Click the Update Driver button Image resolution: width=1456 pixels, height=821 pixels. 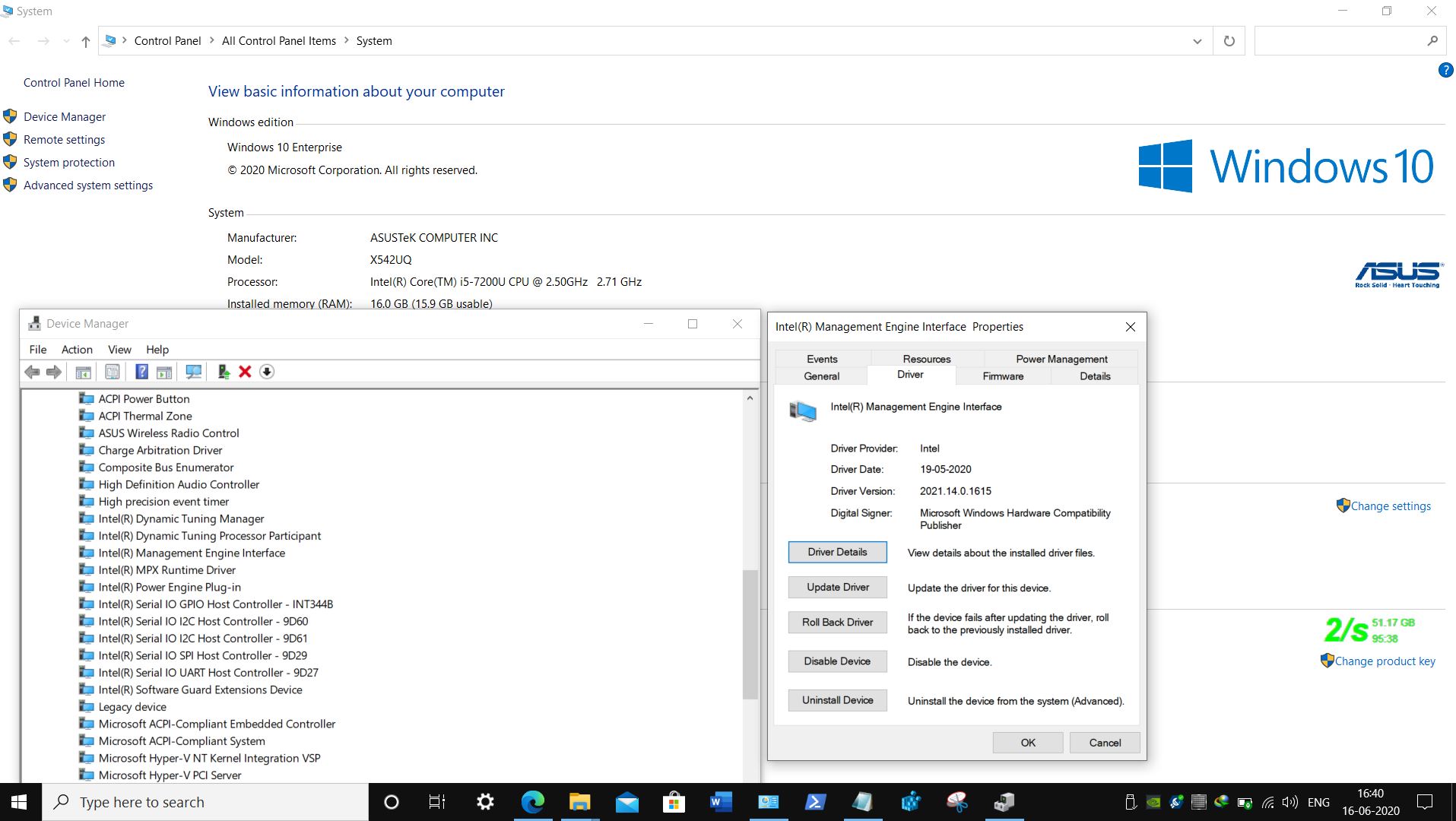(x=837, y=587)
